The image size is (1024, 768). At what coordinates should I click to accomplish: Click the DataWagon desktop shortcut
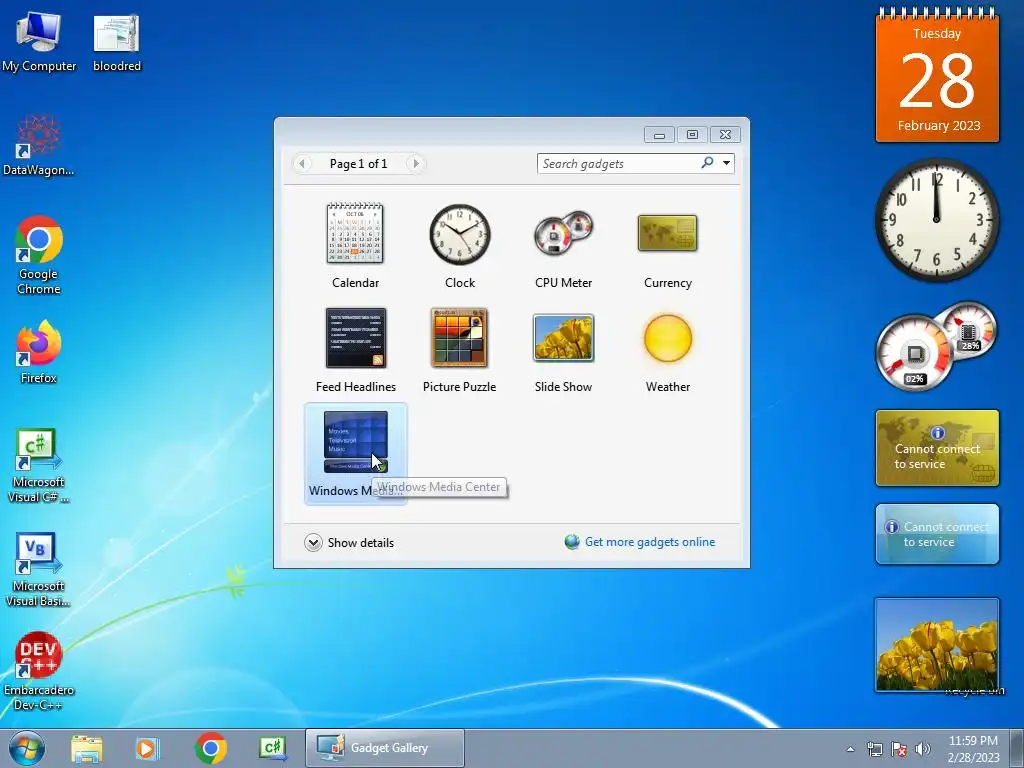(39, 145)
